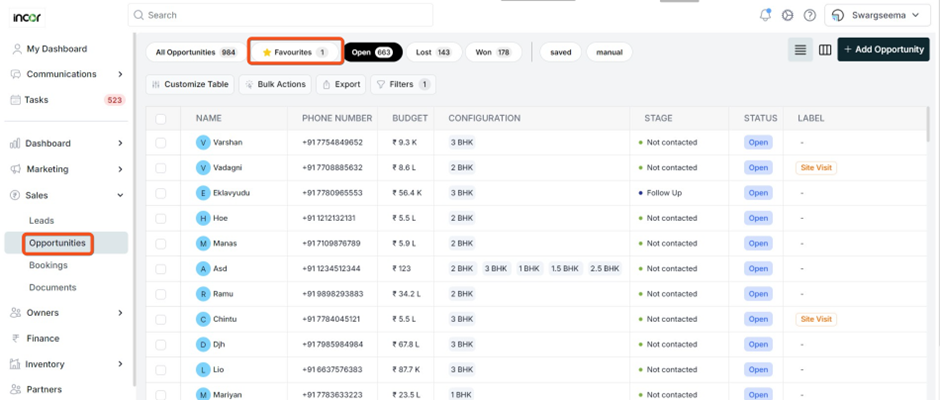Open the Filters dropdown
Viewport: 940px width, 400px height.
tap(403, 85)
